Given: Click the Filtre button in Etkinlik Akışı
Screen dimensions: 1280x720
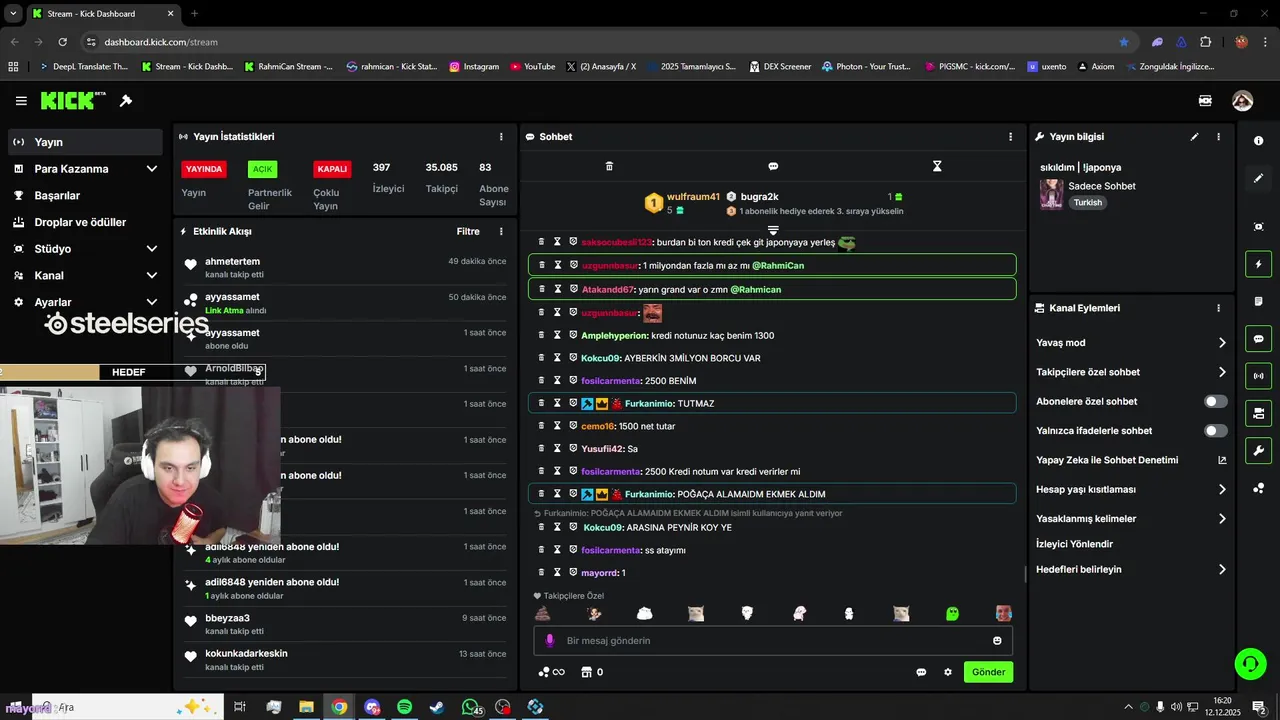Looking at the screenshot, I should (x=468, y=231).
